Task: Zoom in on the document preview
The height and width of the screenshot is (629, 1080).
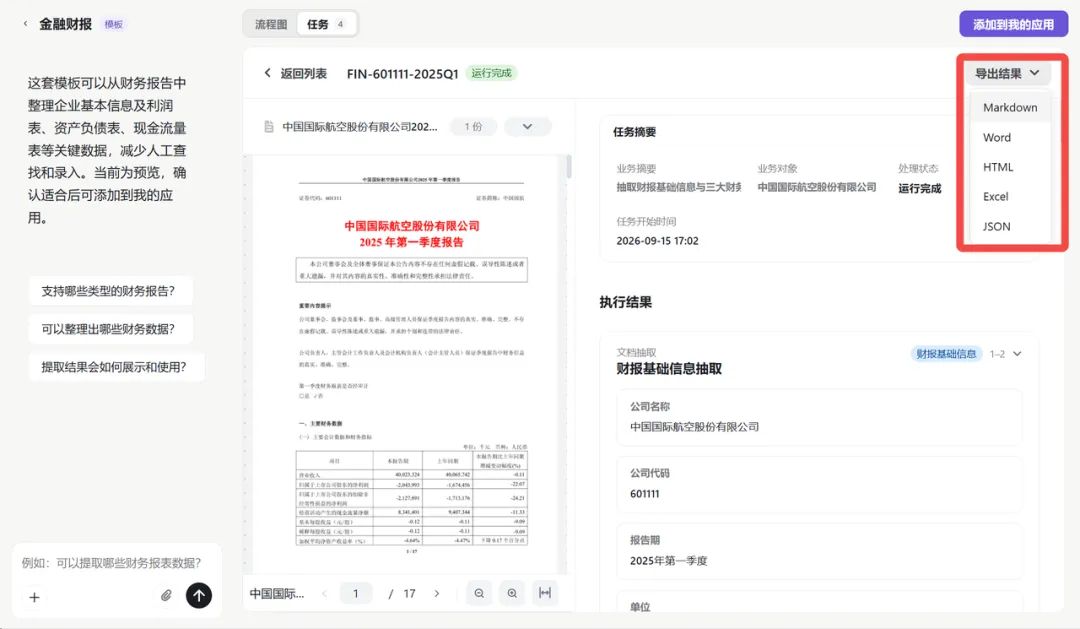Action: pos(512,593)
